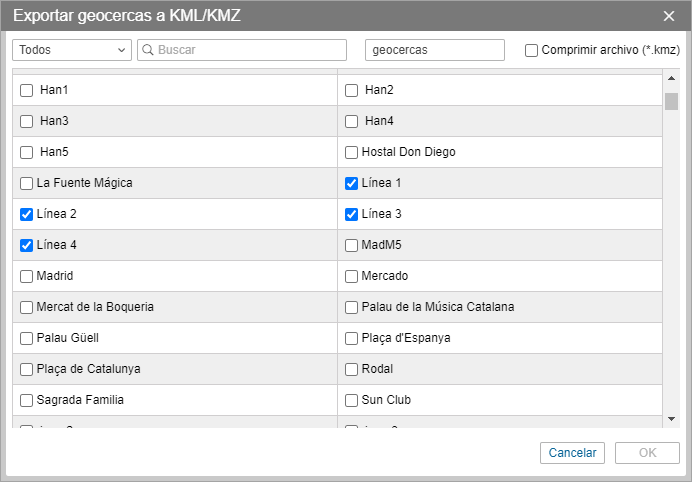This screenshot has width=692, height=482.
Task: Check the Plaça d'Espanya geofence
Action: tap(351, 338)
